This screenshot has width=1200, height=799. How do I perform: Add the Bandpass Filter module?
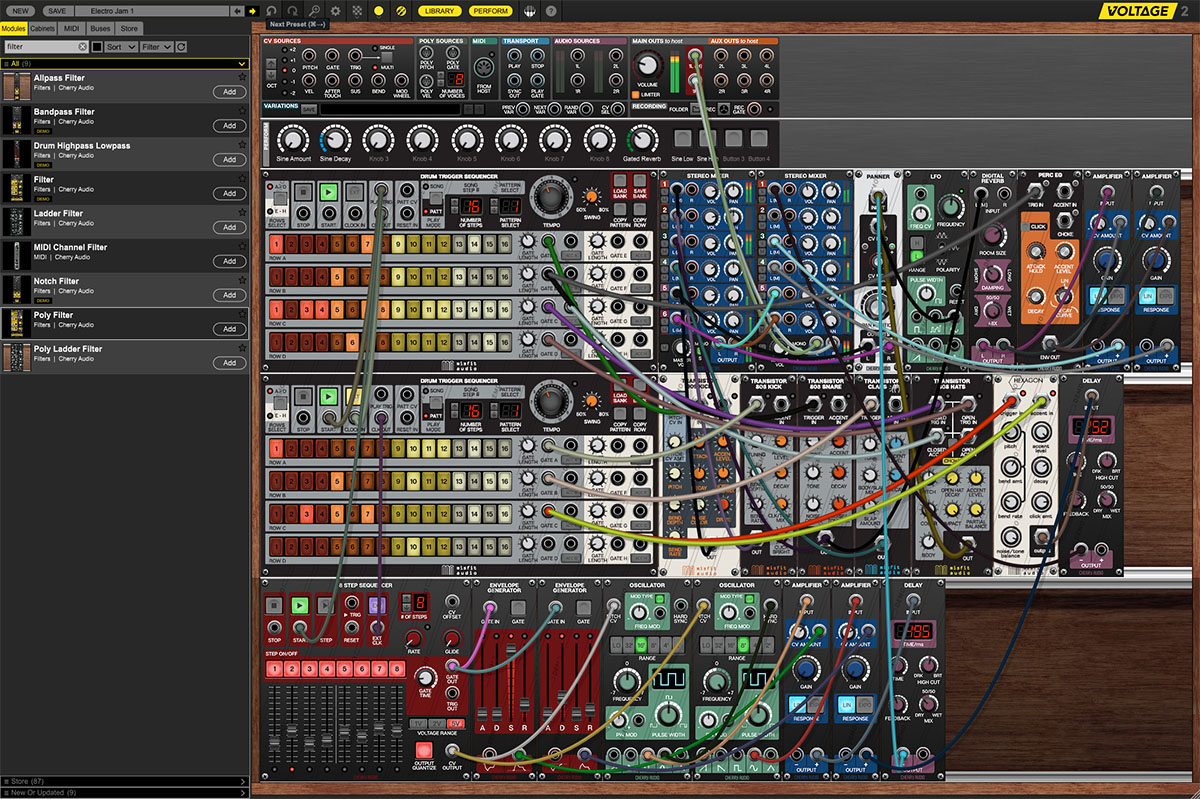coord(229,125)
